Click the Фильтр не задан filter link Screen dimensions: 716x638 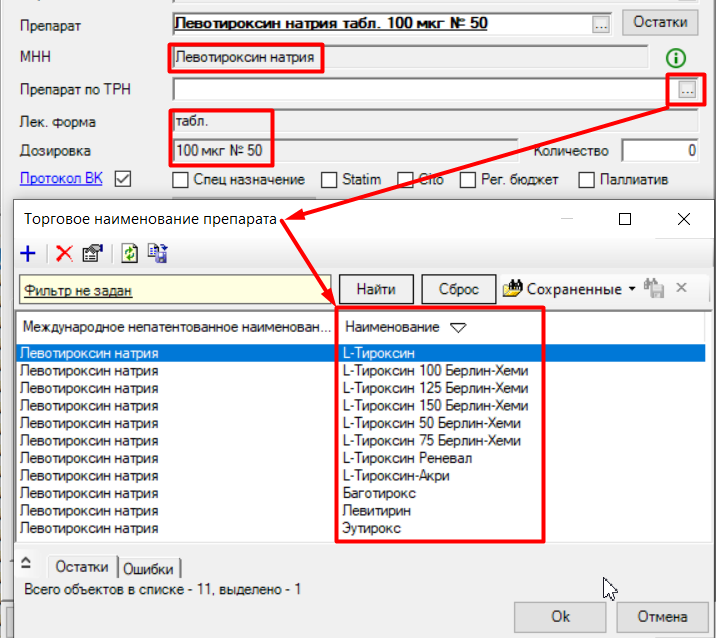pos(78,290)
